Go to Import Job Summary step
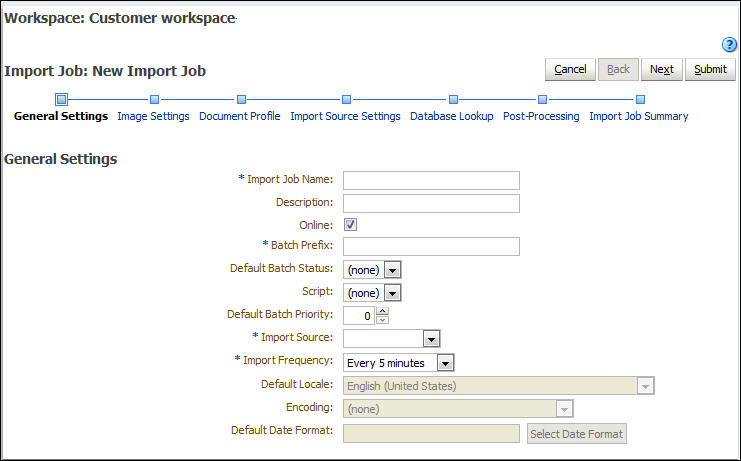The height and width of the screenshot is (461, 741). point(638,116)
